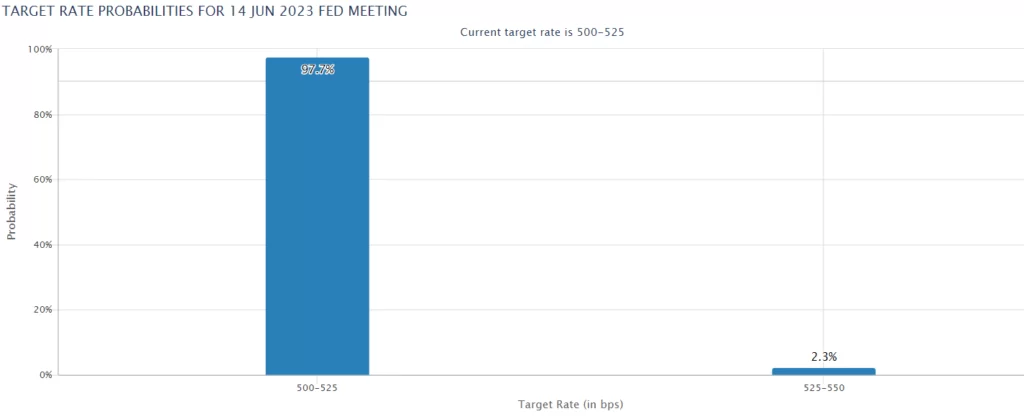Select the Probability y-axis title
This screenshot has height=419, width=1024.
tap(12, 211)
